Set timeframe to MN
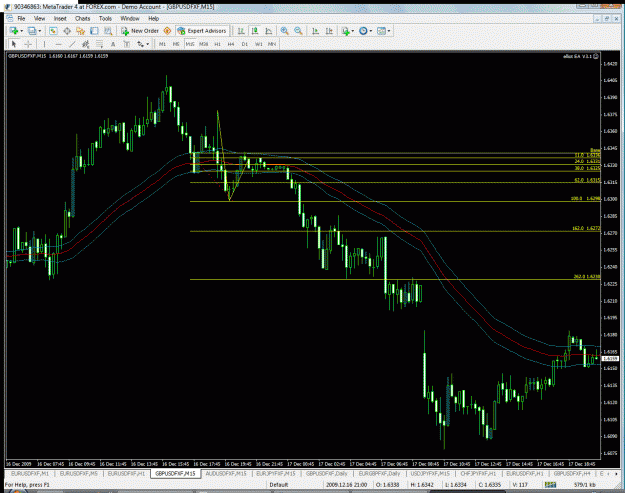 pos(272,44)
